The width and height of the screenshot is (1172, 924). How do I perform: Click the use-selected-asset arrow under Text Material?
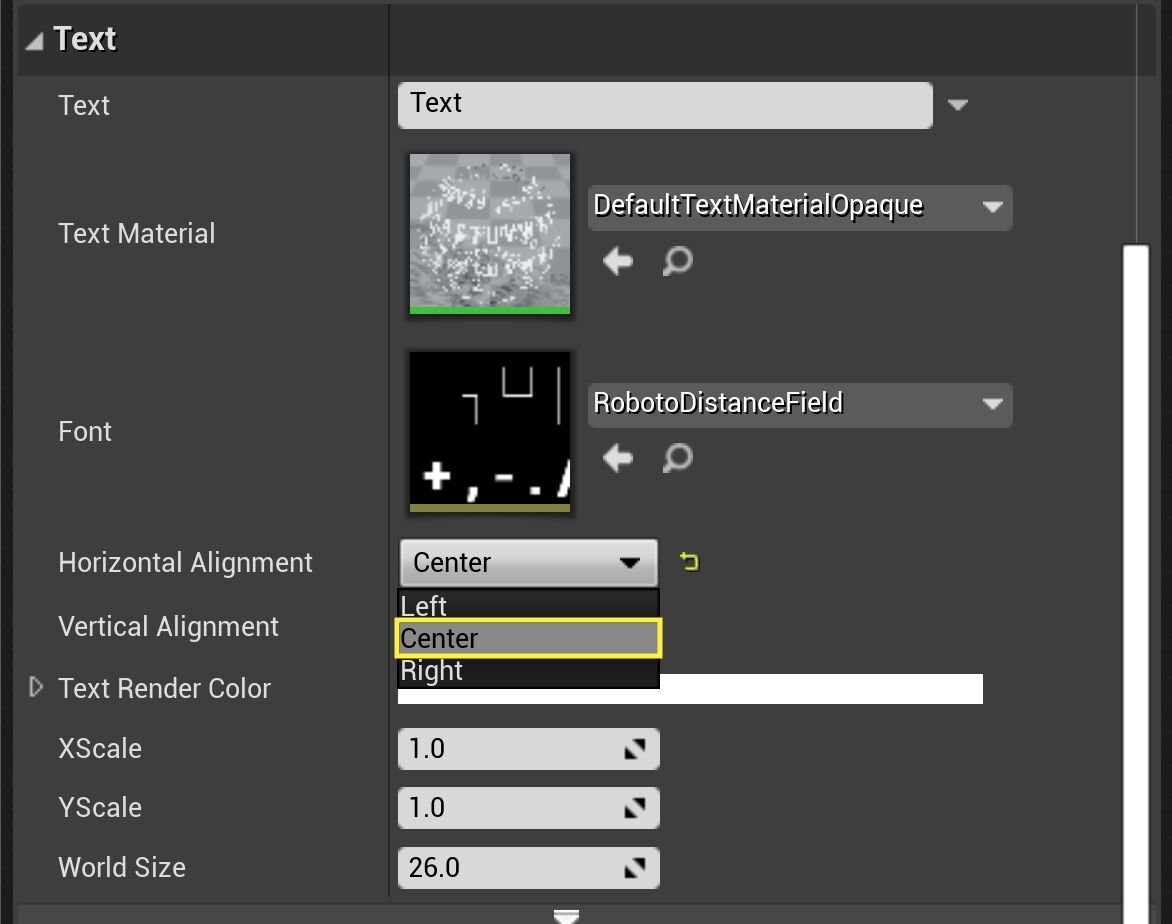(618, 261)
